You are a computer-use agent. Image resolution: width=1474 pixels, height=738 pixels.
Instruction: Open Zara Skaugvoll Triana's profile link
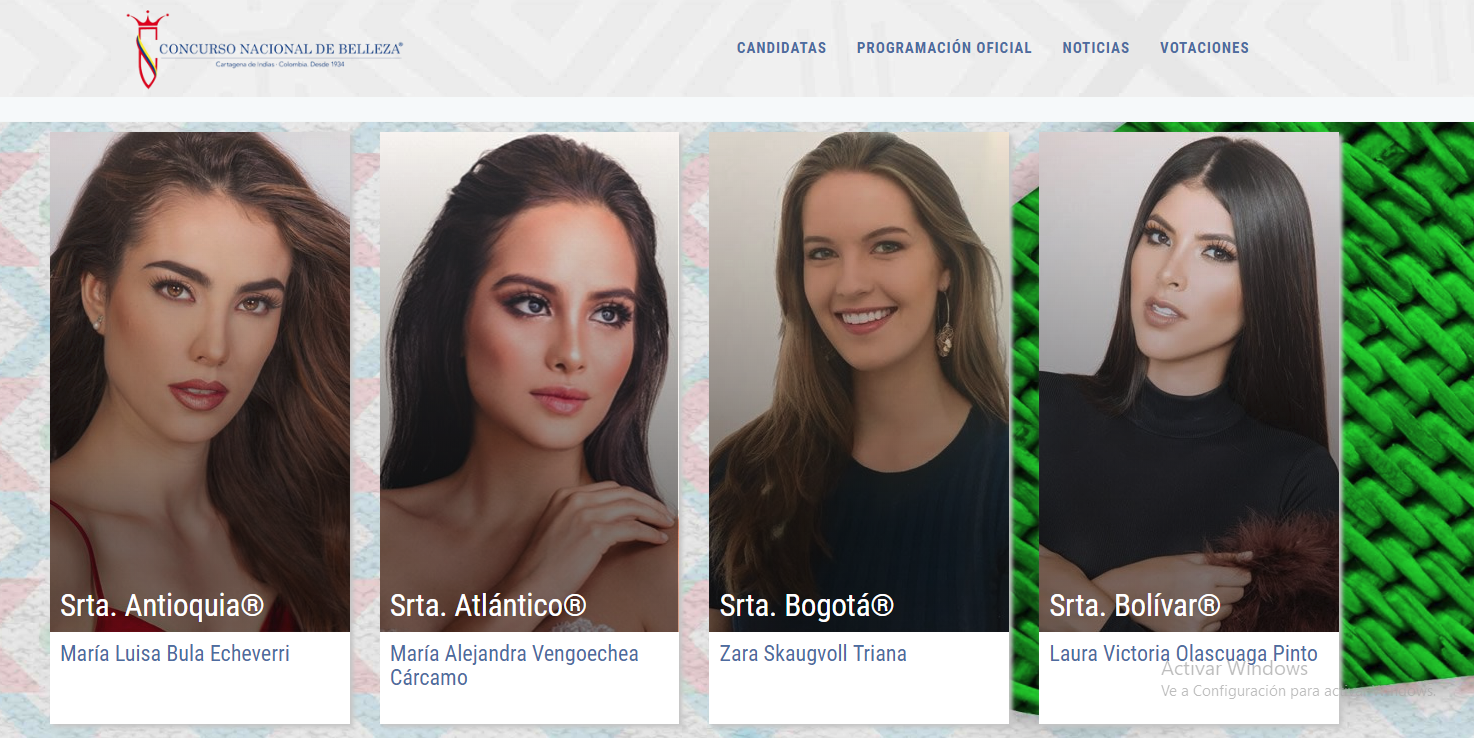point(813,654)
